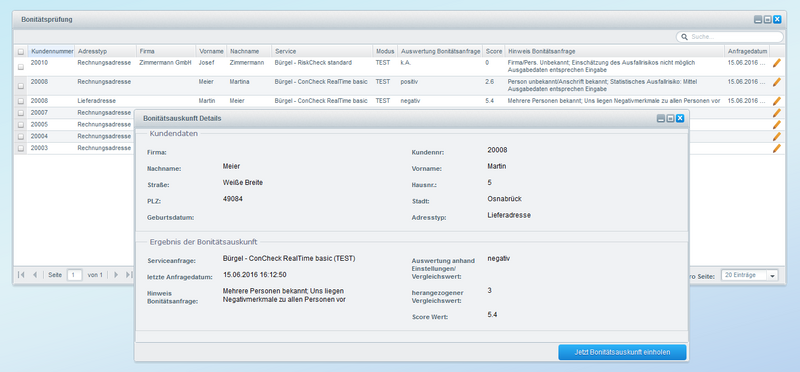Click Hinweis Bonitätsanfrage column header

point(614,51)
